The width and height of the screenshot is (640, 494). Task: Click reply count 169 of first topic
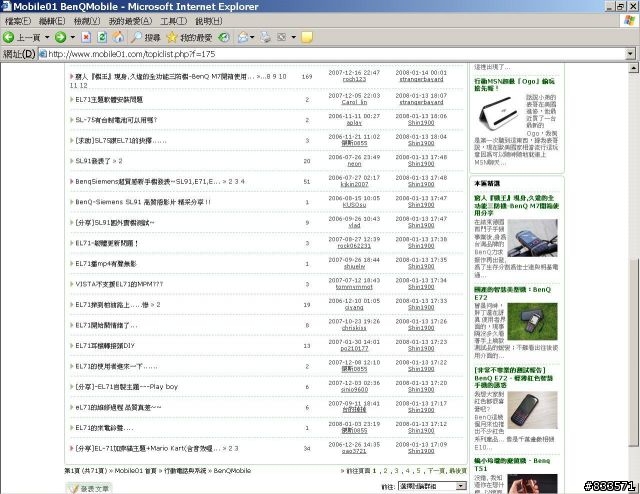(307, 76)
